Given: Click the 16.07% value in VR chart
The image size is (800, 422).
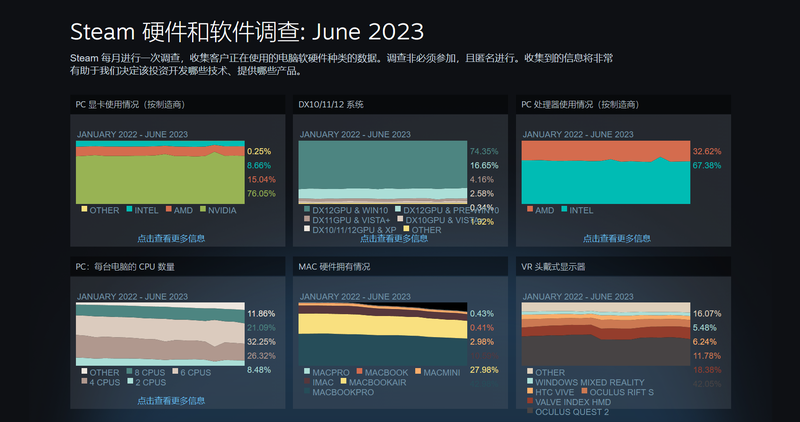Looking at the screenshot, I should tap(707, 314).
